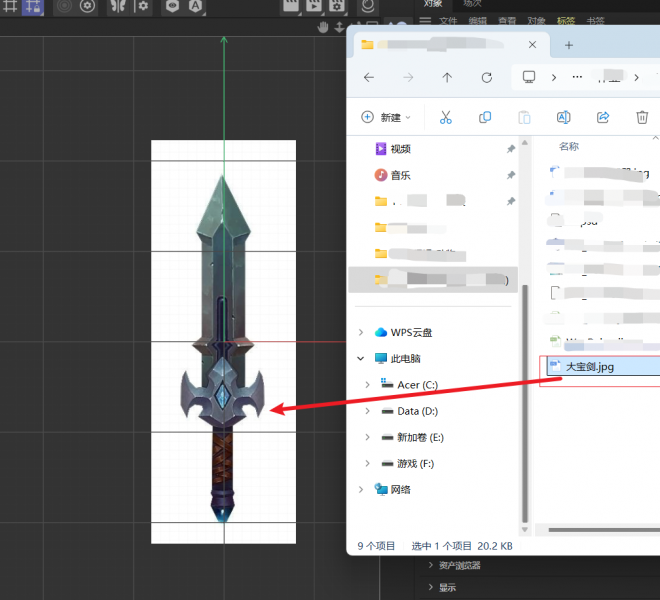
Task: Click hamburger menu icon in object manager
Action: (x=425, y=21)
